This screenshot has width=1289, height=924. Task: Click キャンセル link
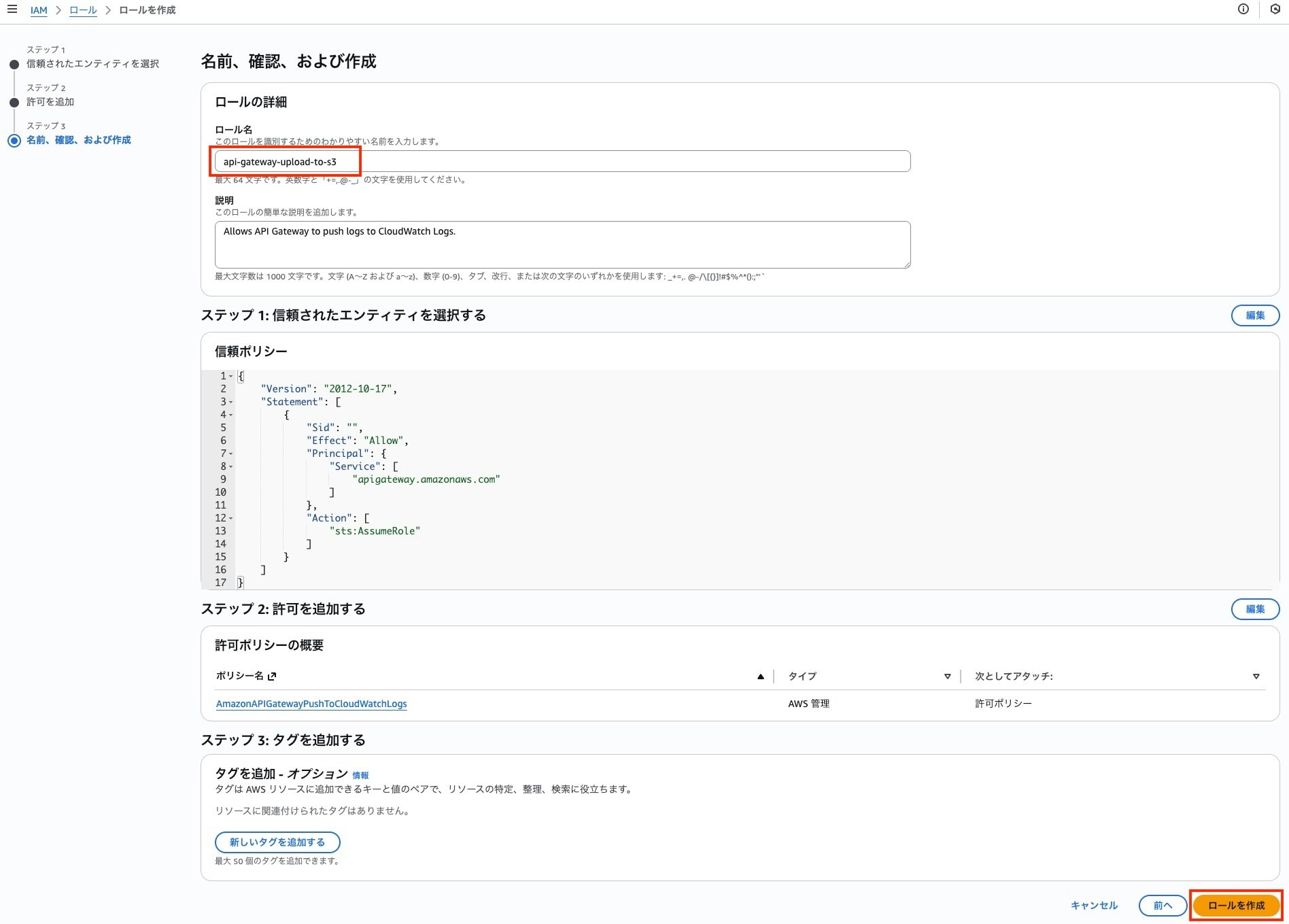1094,906
